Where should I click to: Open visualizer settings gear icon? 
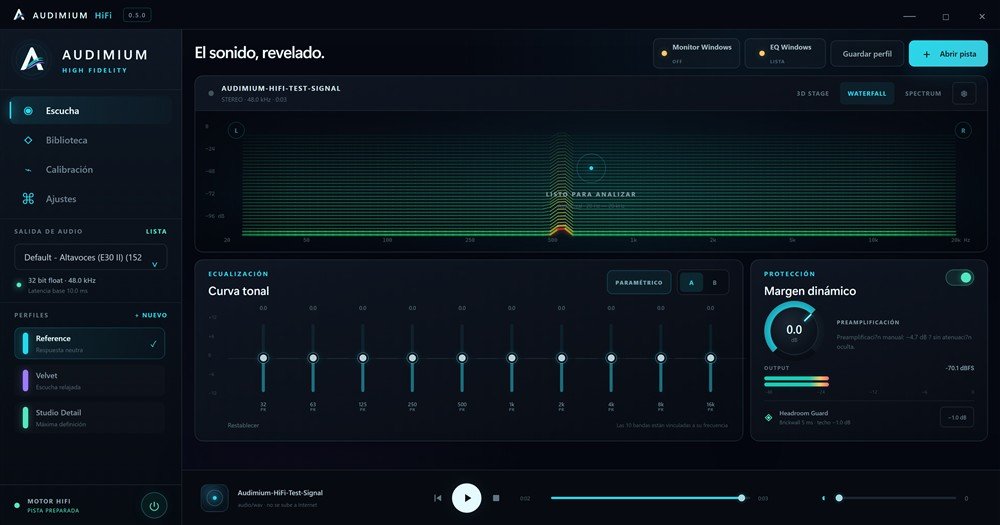pyautogui.click(x=964, y=94)
